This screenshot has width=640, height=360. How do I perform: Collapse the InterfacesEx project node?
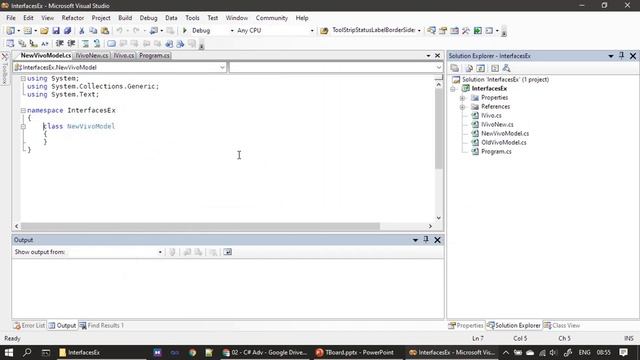453,89
